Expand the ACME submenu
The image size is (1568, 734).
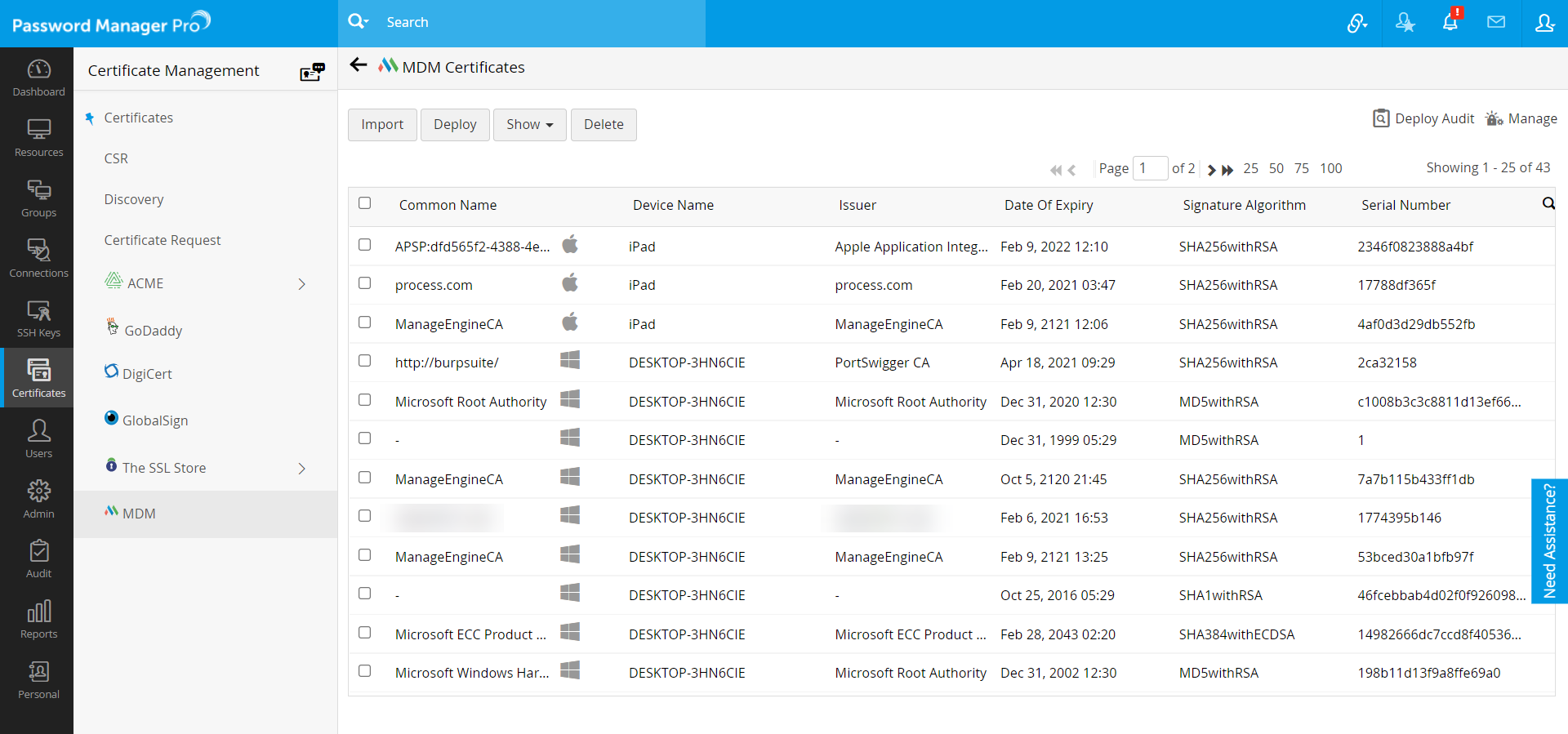click(301, 284)
